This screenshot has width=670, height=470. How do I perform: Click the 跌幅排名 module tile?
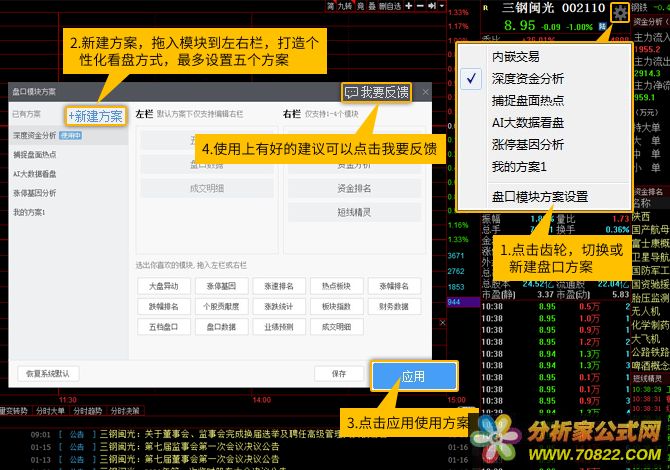coord(164,306)
